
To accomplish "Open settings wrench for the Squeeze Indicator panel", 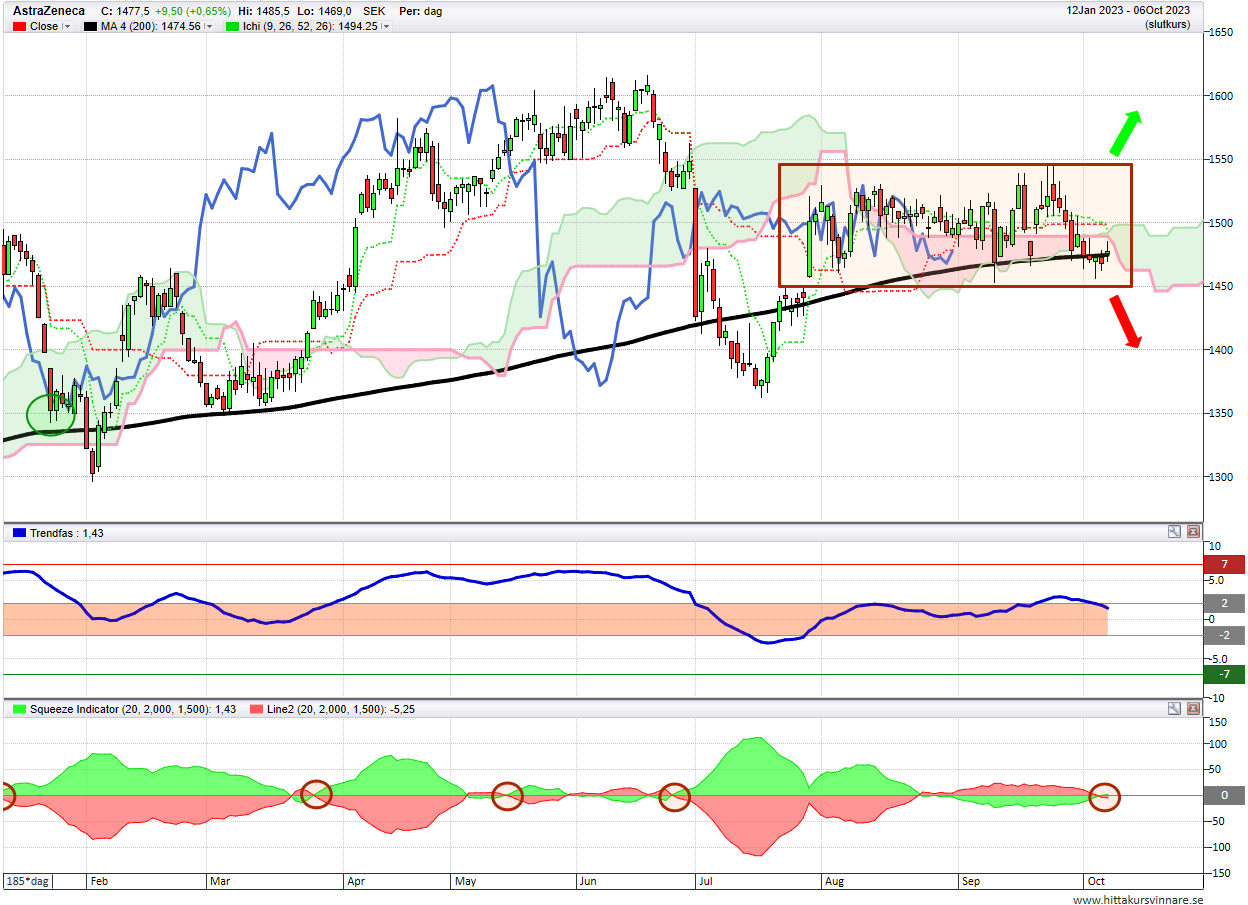I will coord(1174,708).
